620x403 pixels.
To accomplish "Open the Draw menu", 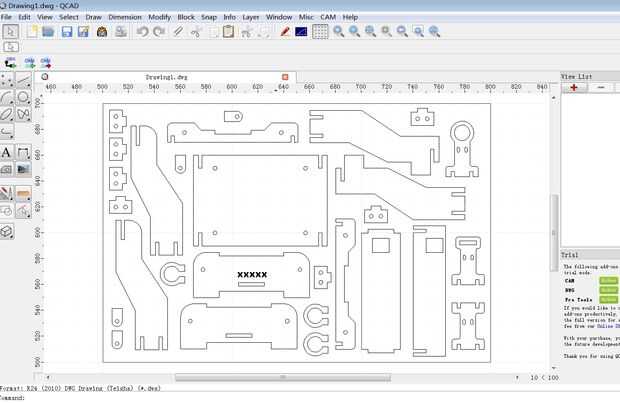I will click(x=93, y=17).
